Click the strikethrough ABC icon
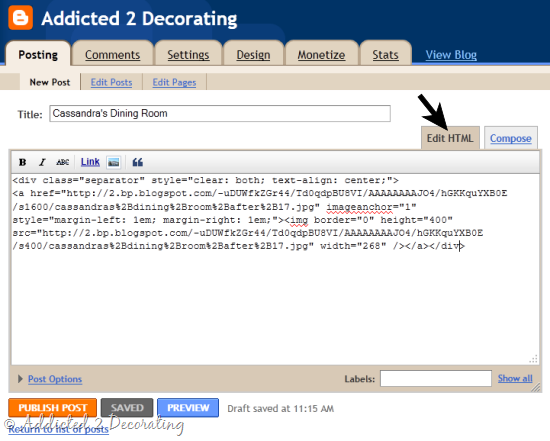Screen dimensions: 550x441 pos(62,162)
